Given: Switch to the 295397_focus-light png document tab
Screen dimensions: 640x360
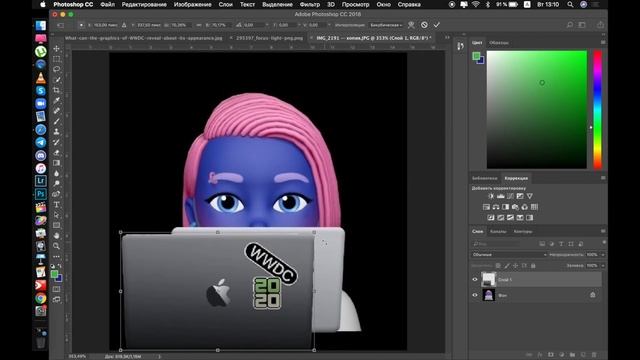Looking at the screenshot, I should click(269, 38).
